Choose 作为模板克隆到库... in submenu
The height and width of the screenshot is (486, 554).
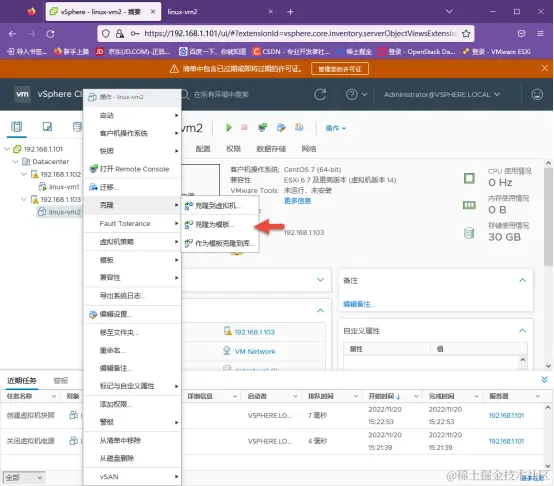(x=220, y=243)
